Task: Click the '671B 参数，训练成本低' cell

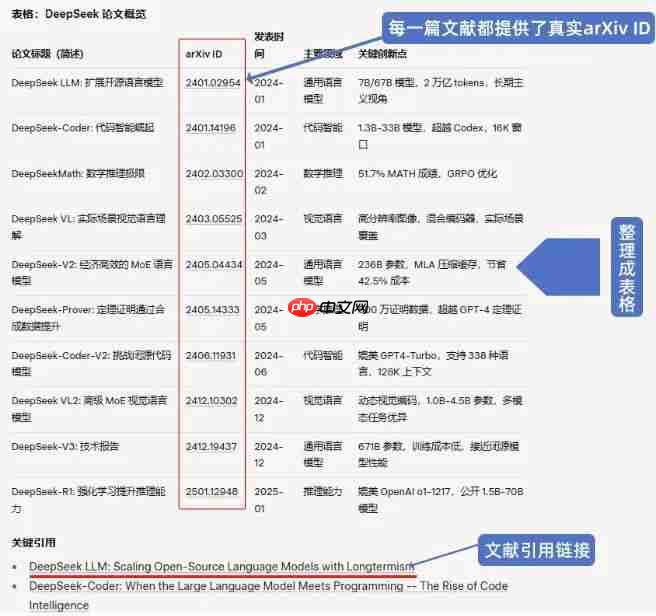Action: [439, 454]
